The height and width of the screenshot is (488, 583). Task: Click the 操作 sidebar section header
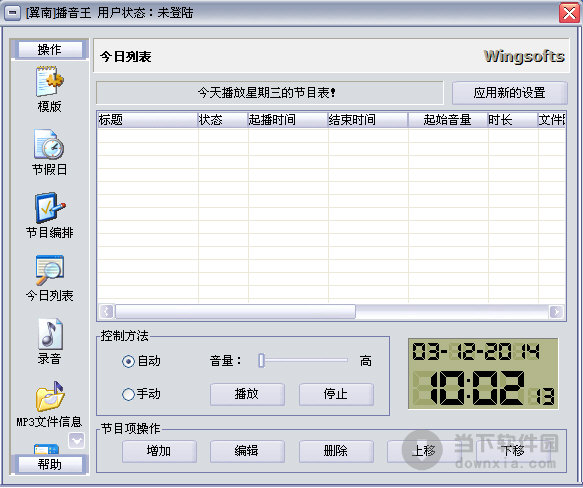point(50,49)
